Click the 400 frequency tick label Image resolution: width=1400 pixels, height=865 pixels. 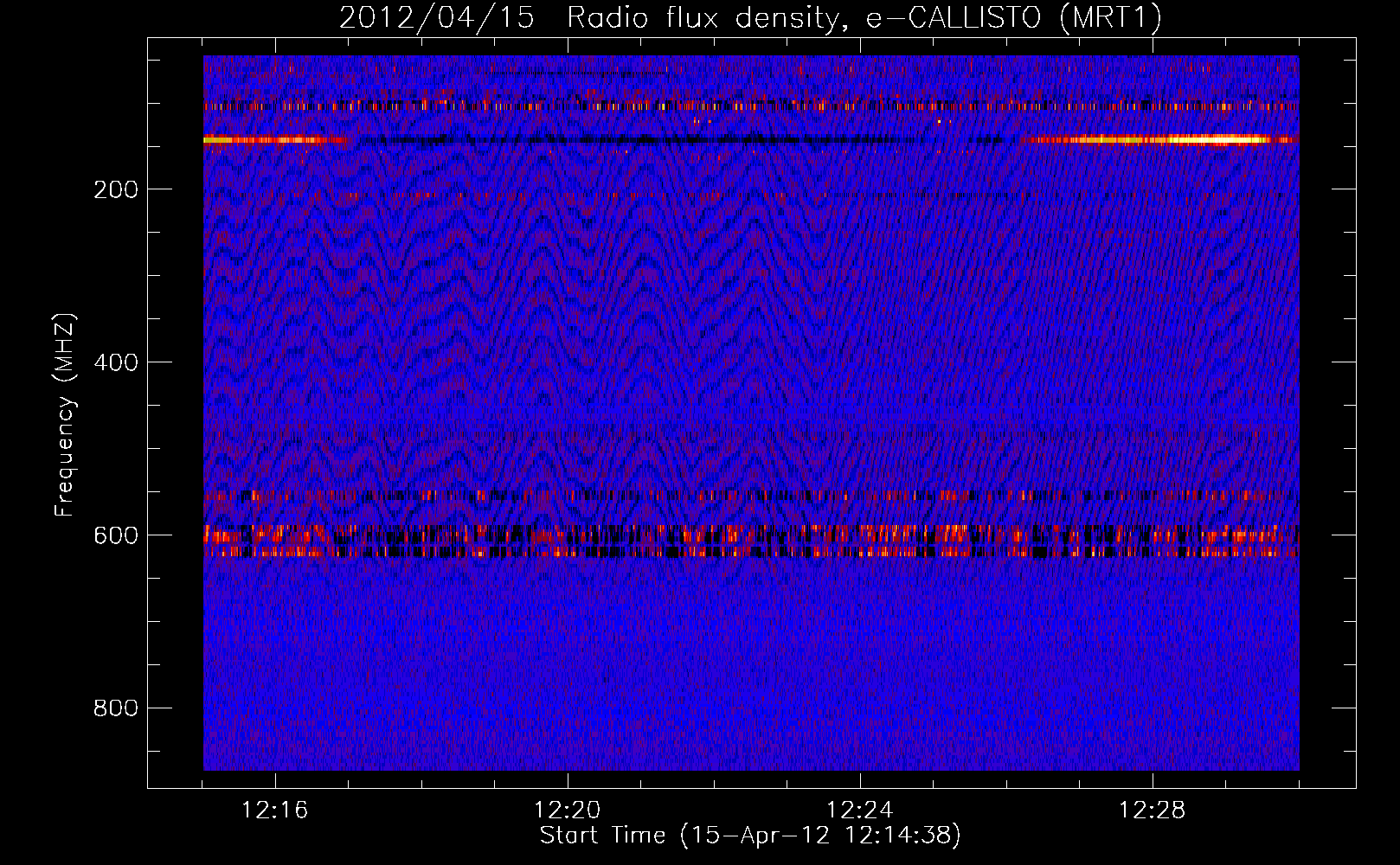[x=116, y=362]
